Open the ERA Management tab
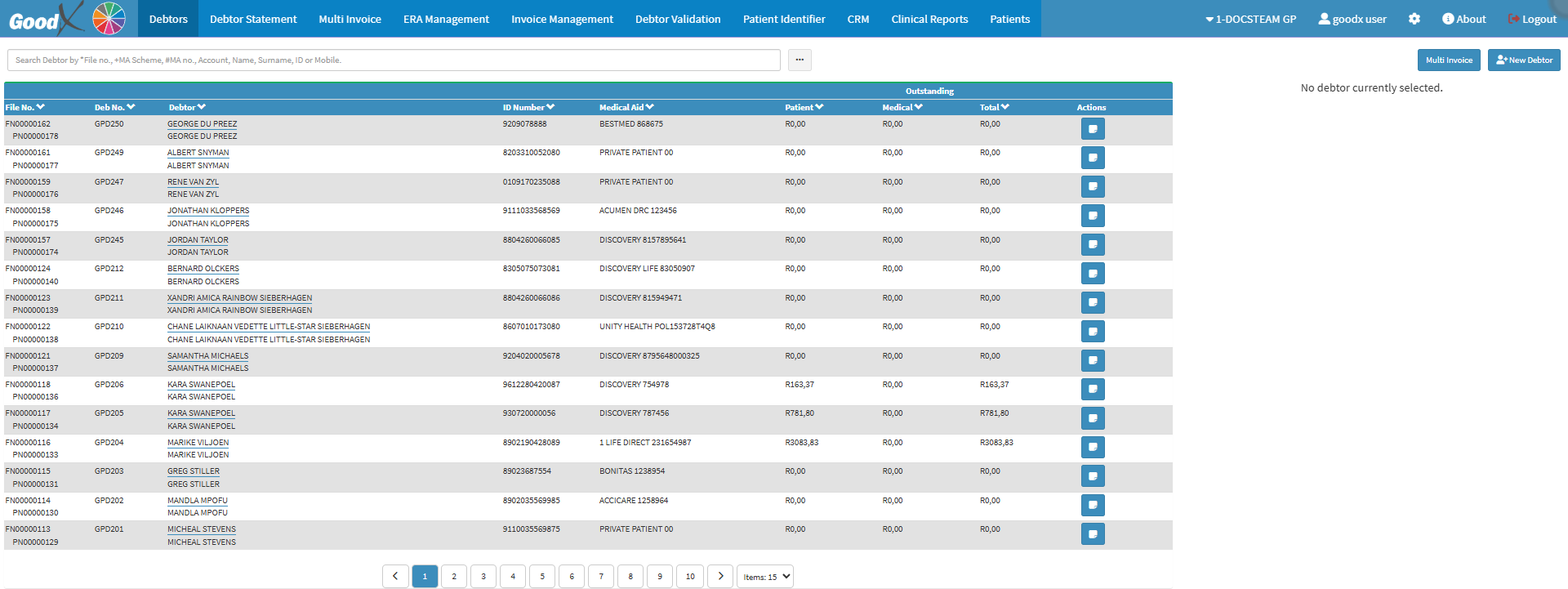 (446, 19)
